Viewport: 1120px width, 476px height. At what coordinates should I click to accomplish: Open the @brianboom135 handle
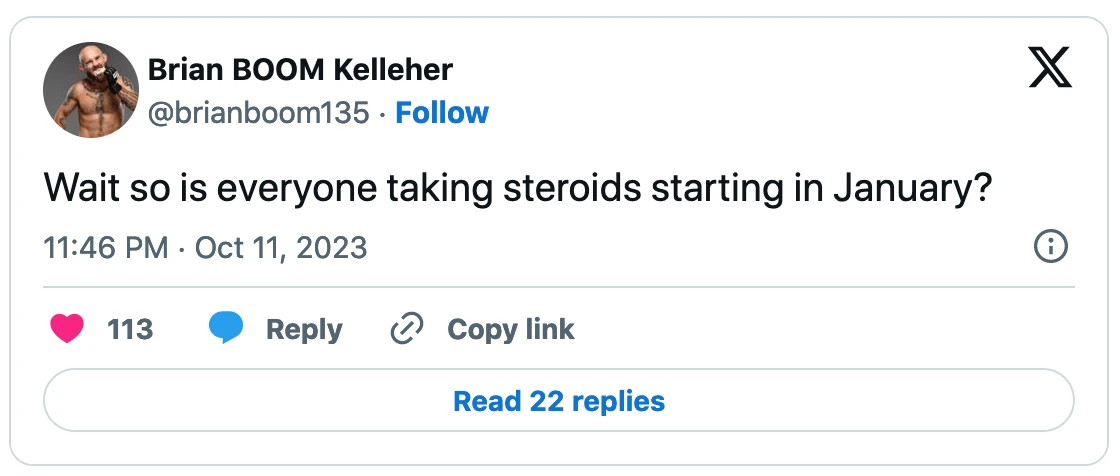[x=258, y=112]
